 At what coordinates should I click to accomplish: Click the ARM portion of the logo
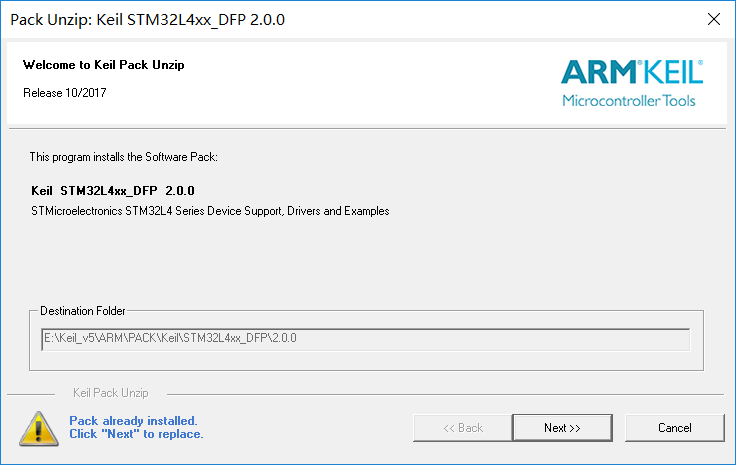598,72
